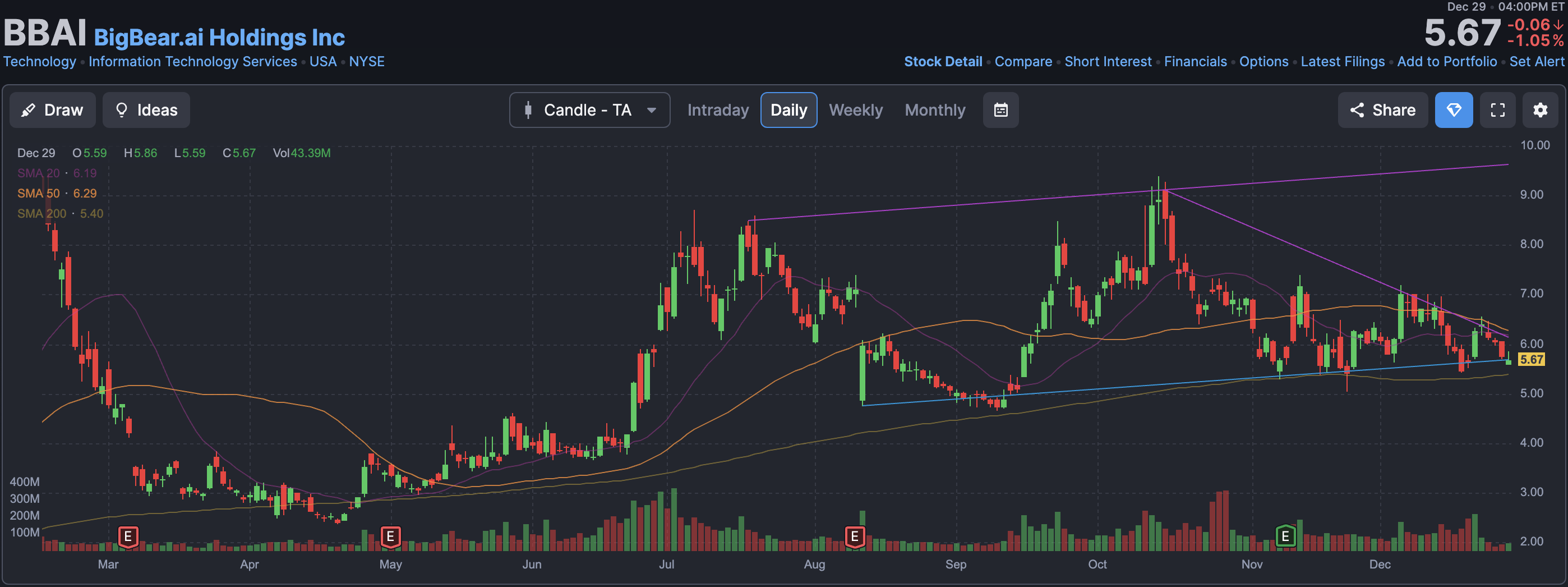Open Information Technology Services industry link

[193, 62]
